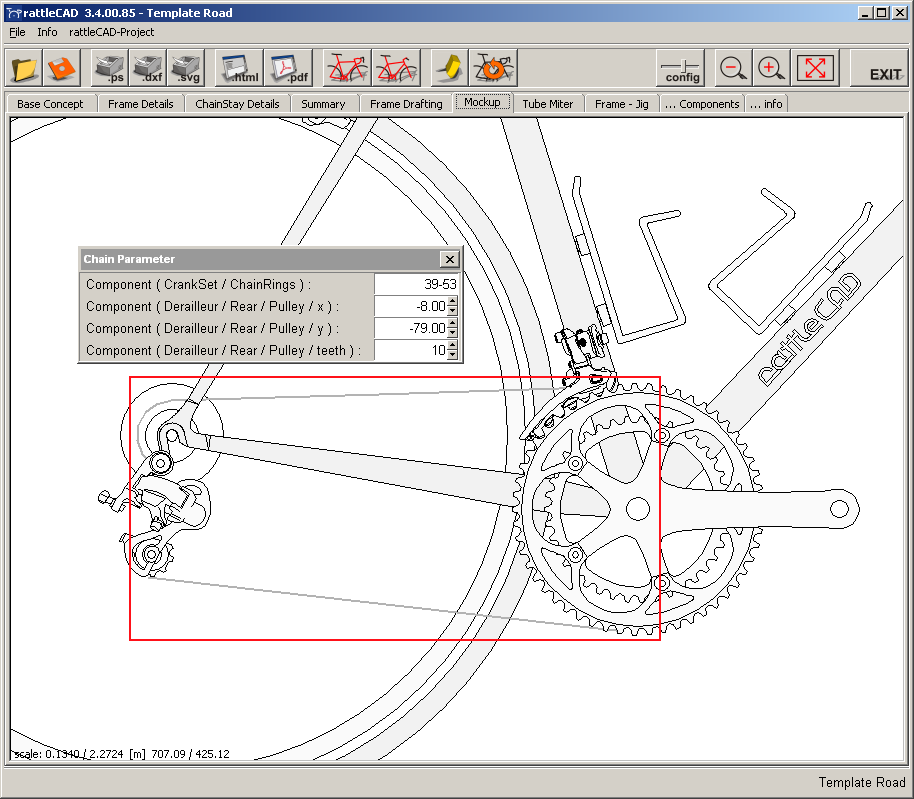Close the Chain Parameter dialog
This screenshot has width=914, height=799.
(449, 259)
